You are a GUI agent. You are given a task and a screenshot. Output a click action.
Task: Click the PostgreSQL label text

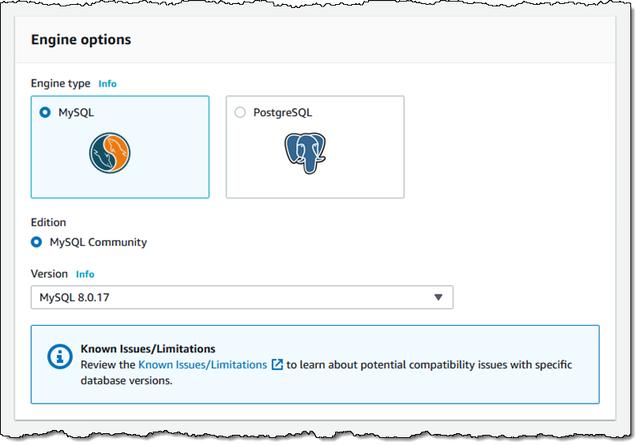[x=283, y=113]
